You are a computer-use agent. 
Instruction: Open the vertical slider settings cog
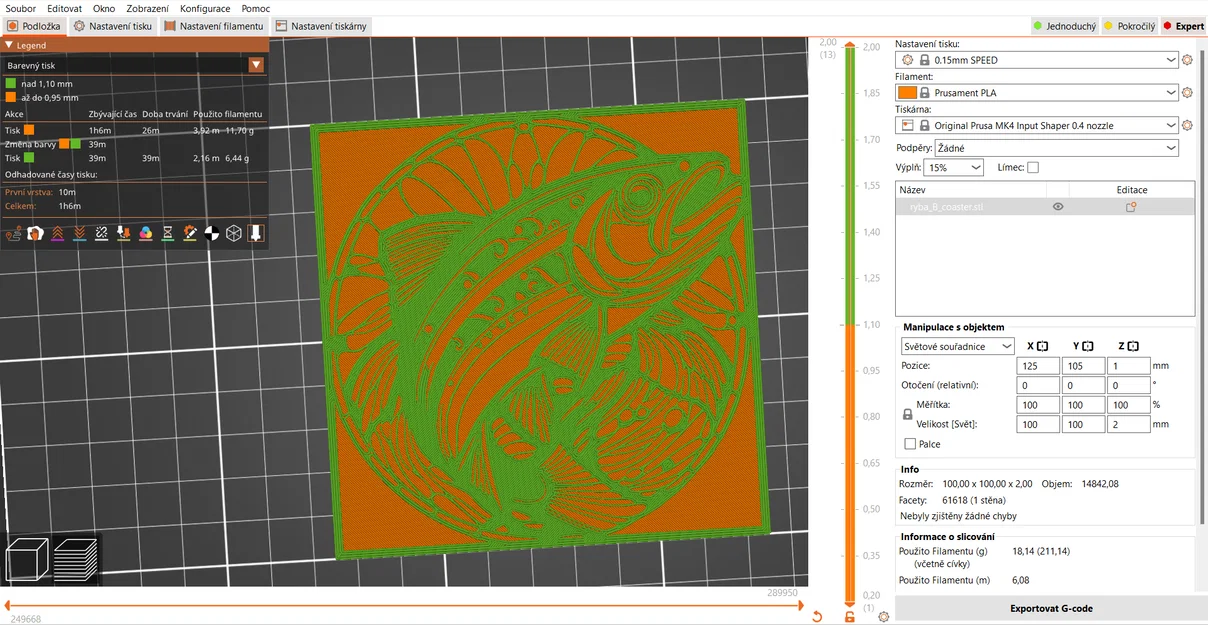[883, 616]
